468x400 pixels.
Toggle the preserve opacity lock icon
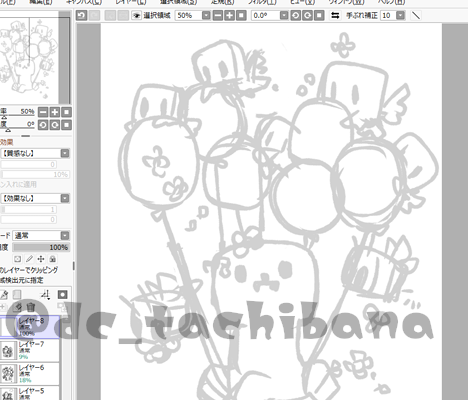[18, 259]
